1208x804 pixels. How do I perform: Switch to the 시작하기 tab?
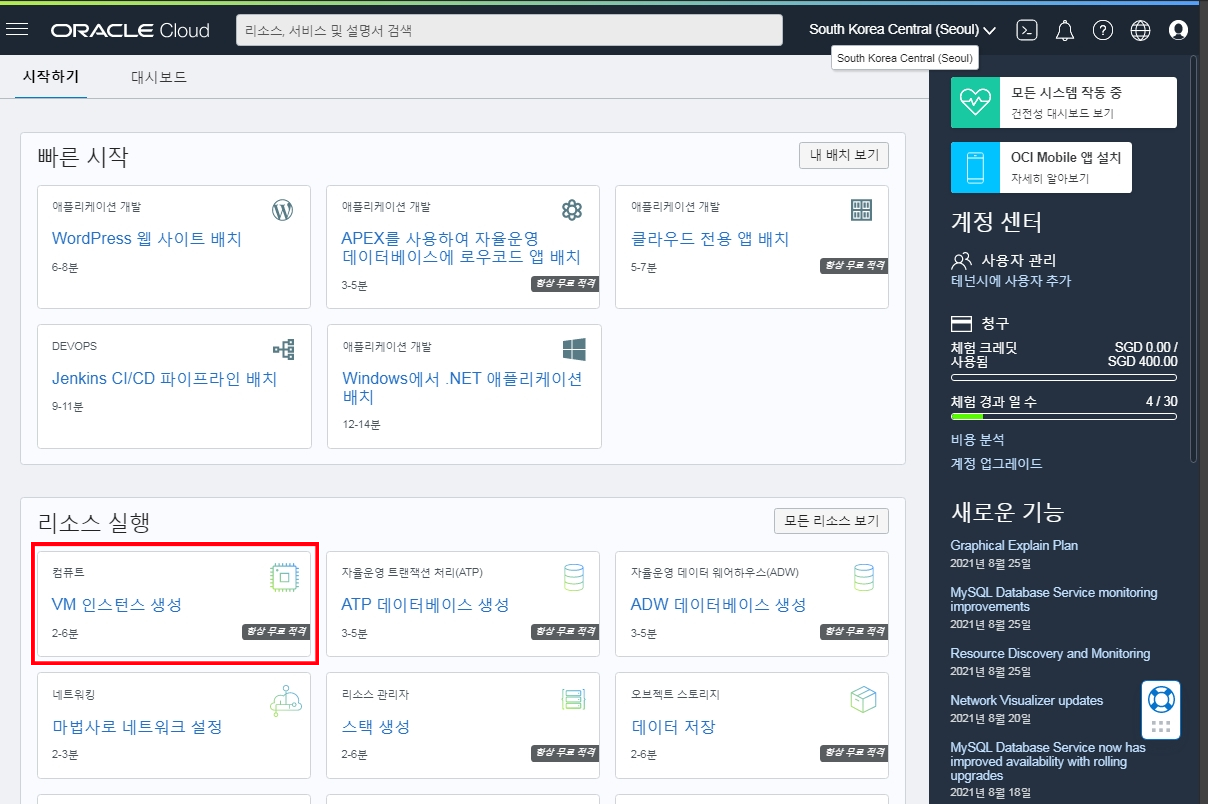click(51, 77)
